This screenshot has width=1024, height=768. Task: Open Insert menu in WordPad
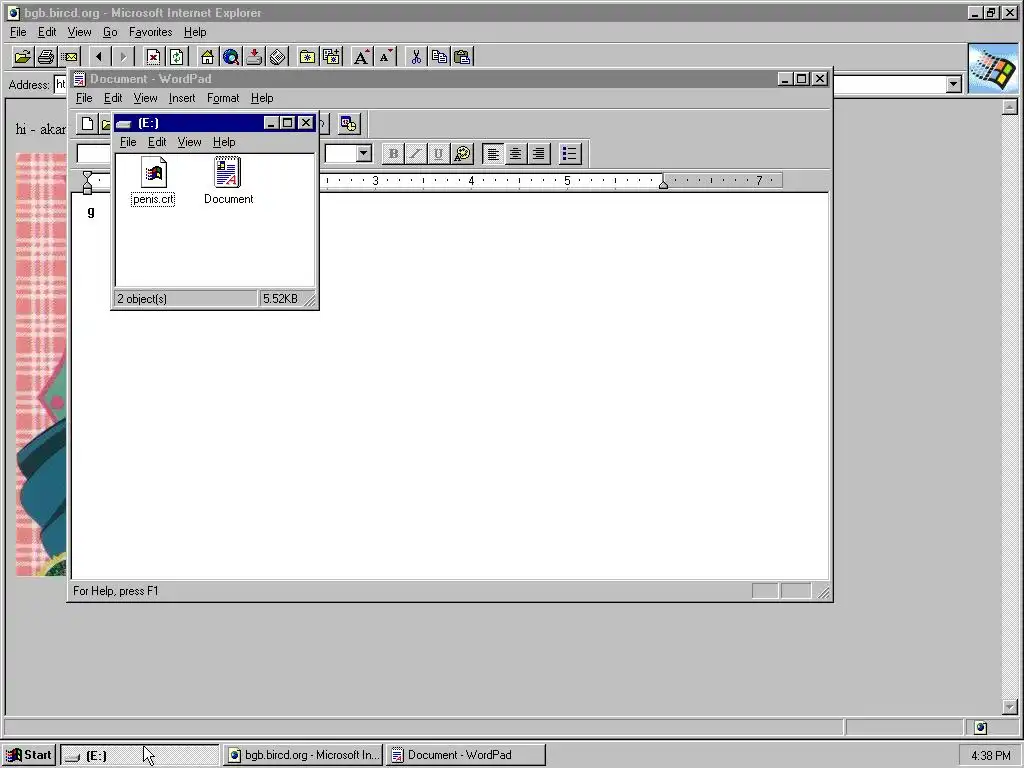[x=182, y=98]
